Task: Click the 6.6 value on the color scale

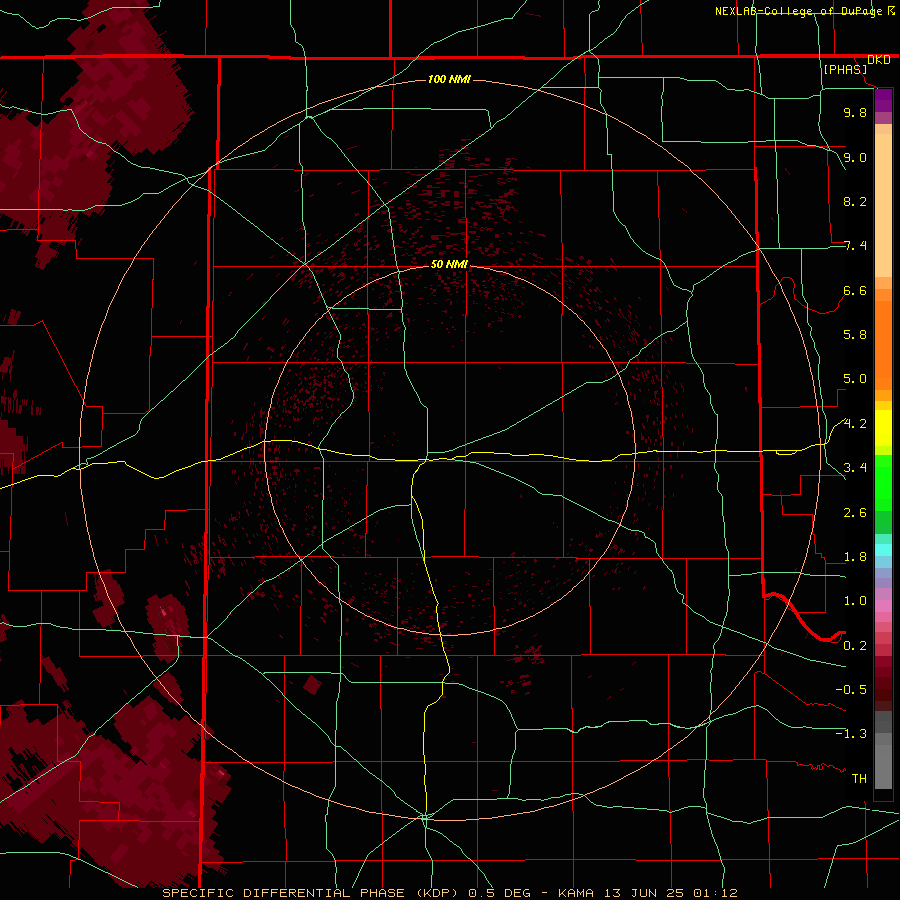Action: coord(855,290)
